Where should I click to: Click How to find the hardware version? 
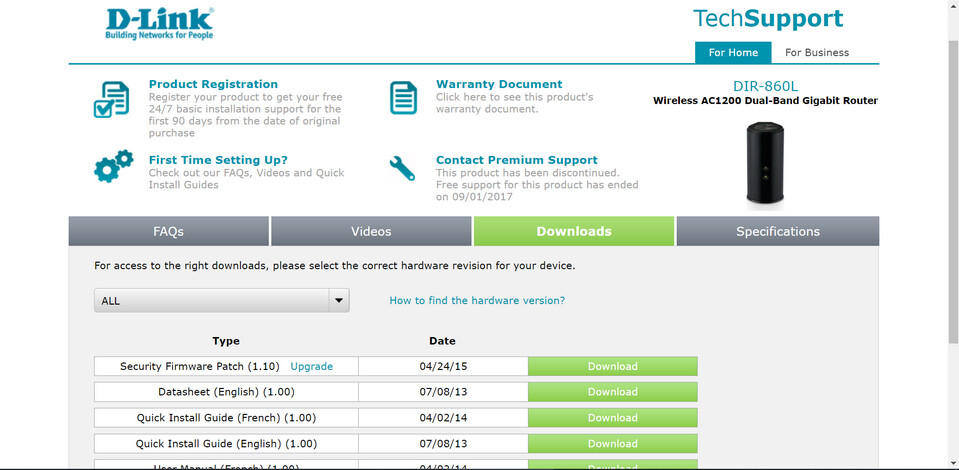pos(477,300)
